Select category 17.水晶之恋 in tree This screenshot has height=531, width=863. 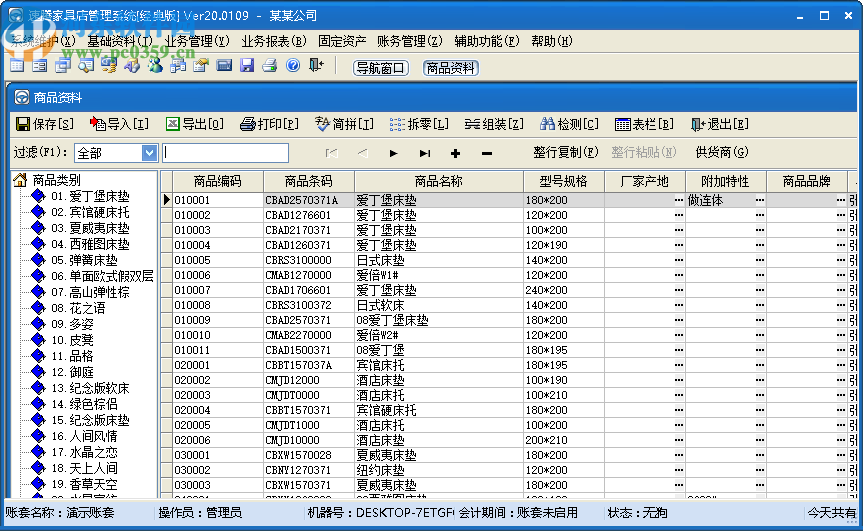click(x=84, y=452)
